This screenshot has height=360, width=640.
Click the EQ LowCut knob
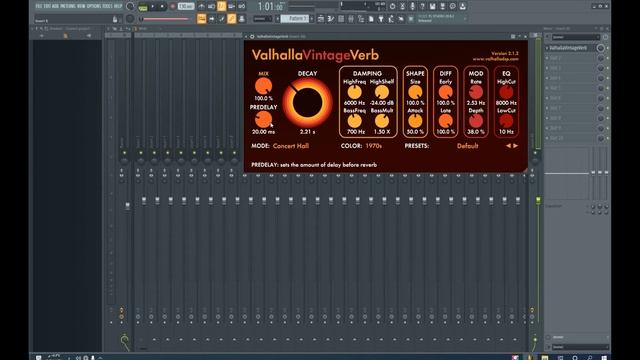coord(506,121)
